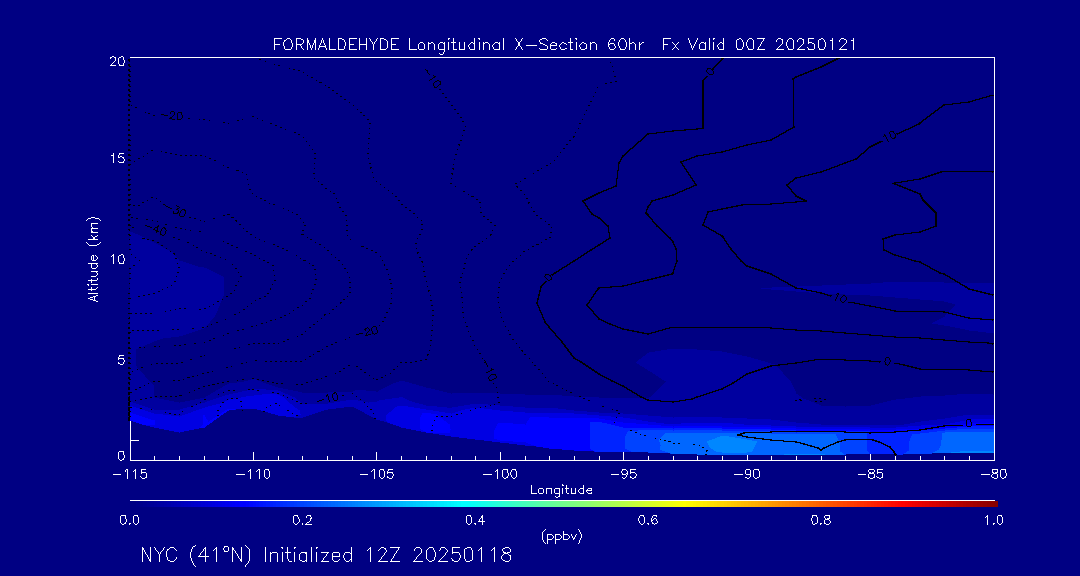1080x576 pixels.
Task: Click longitude tick label -105
Action: pos(377,475)
